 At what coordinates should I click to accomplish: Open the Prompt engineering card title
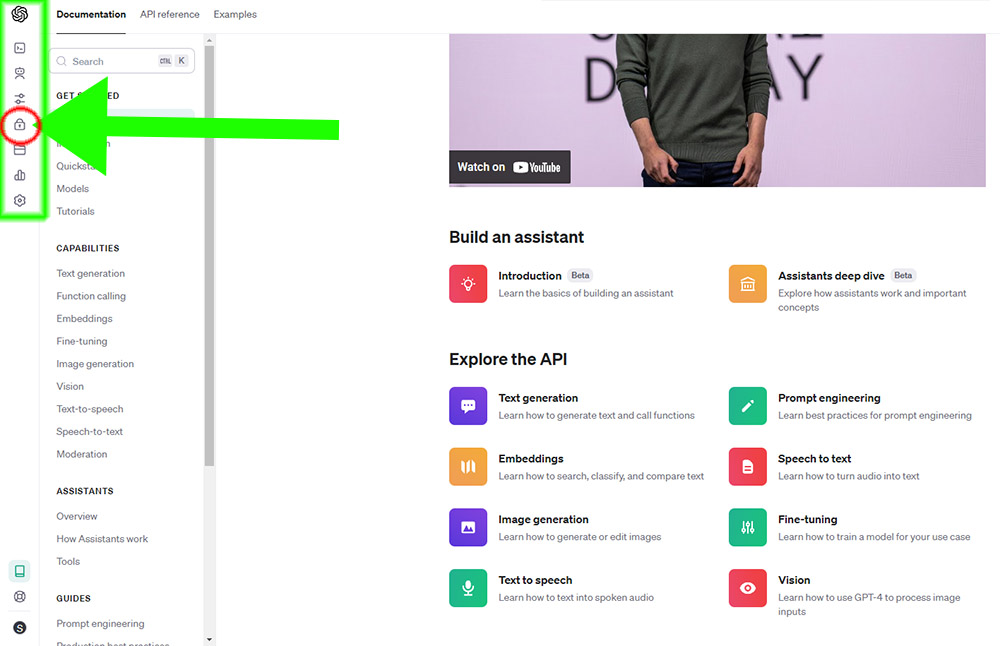(x=829, y=398)
